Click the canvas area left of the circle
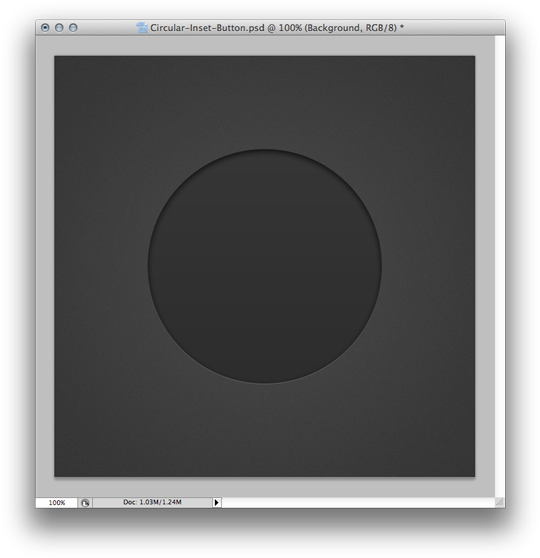The height and width of the screenshot is (558, 540). (x=101, y=266)
